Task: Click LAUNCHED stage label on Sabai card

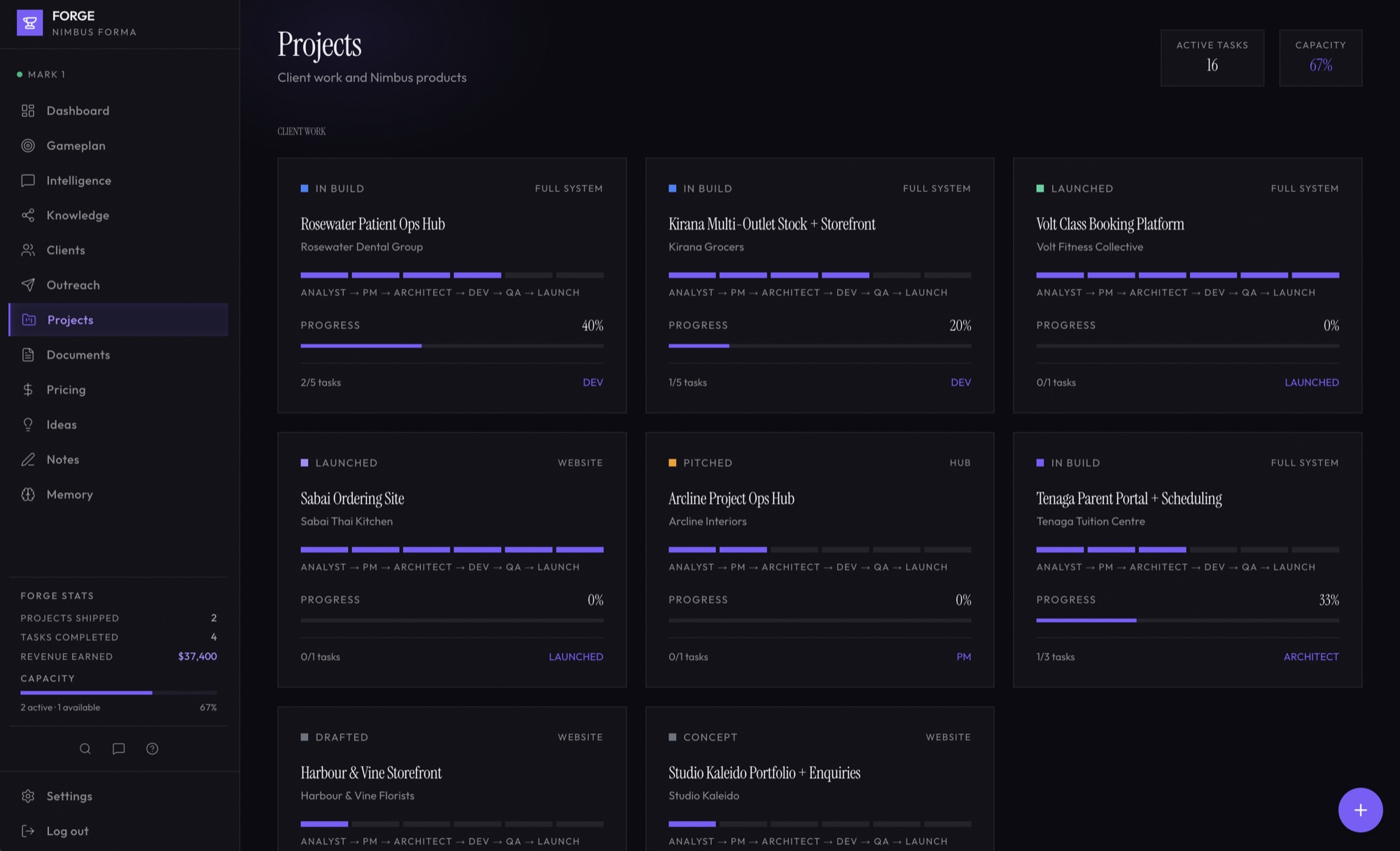Action: [x=575, y=656]
